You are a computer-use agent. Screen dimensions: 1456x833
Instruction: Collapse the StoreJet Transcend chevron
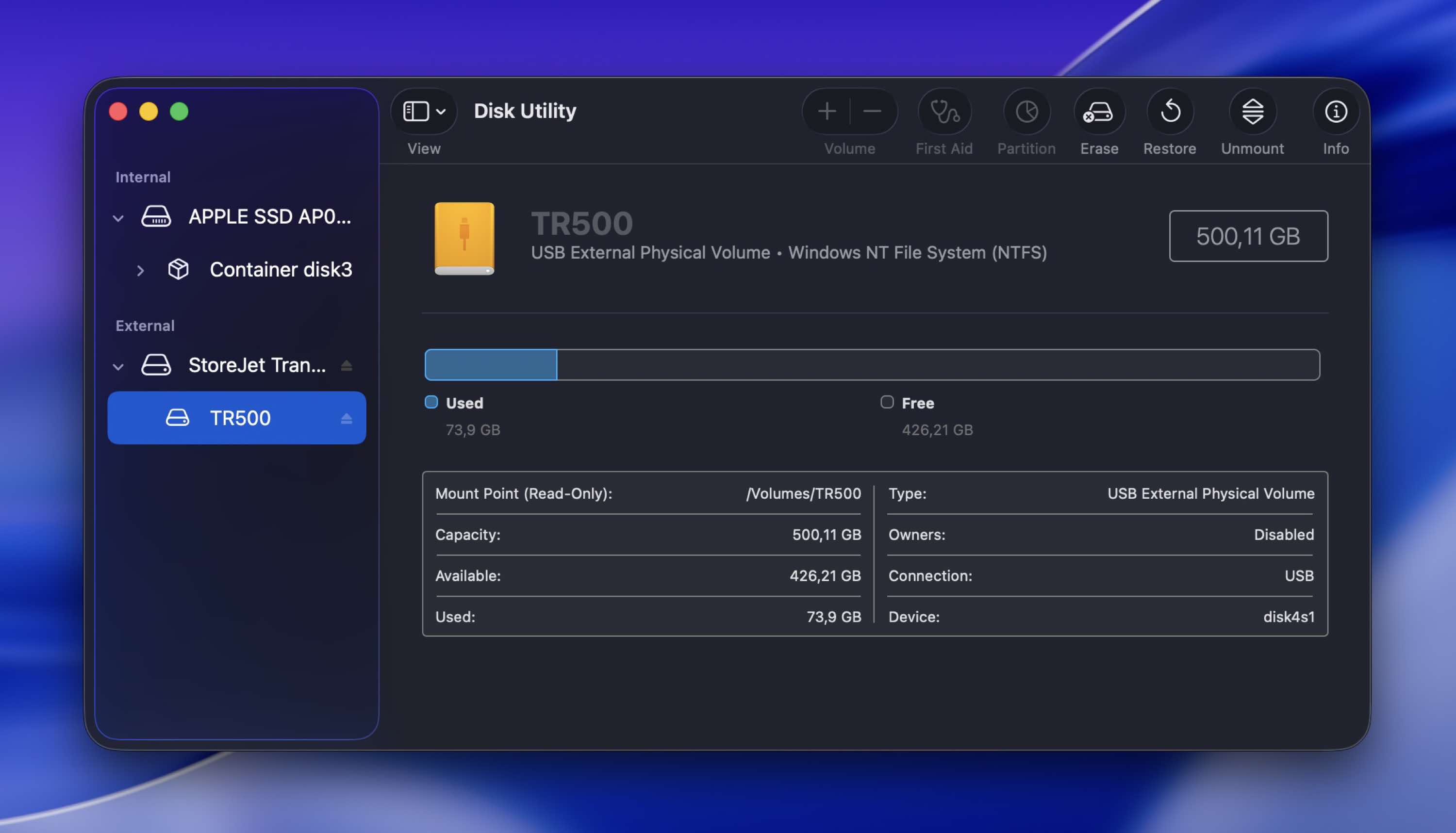(x=118, y=367)
